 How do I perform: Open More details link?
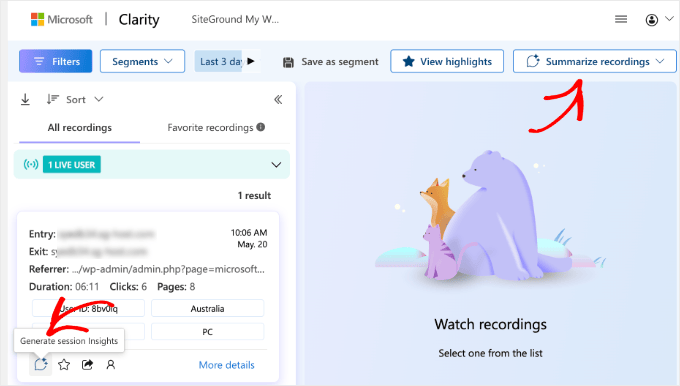(x=226, y=365)
